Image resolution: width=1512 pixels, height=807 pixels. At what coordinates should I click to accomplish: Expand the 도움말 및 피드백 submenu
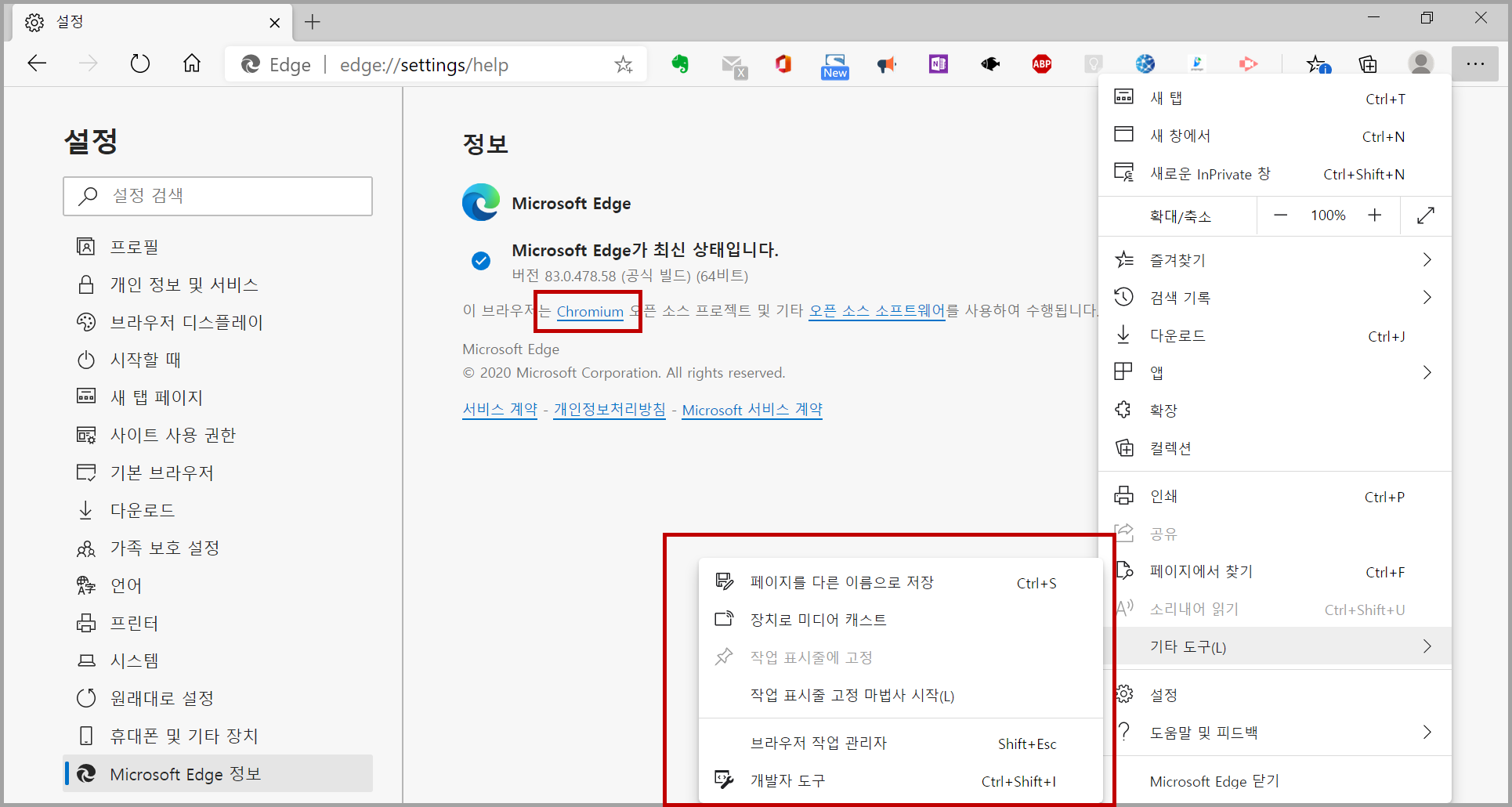(1275, 732)
